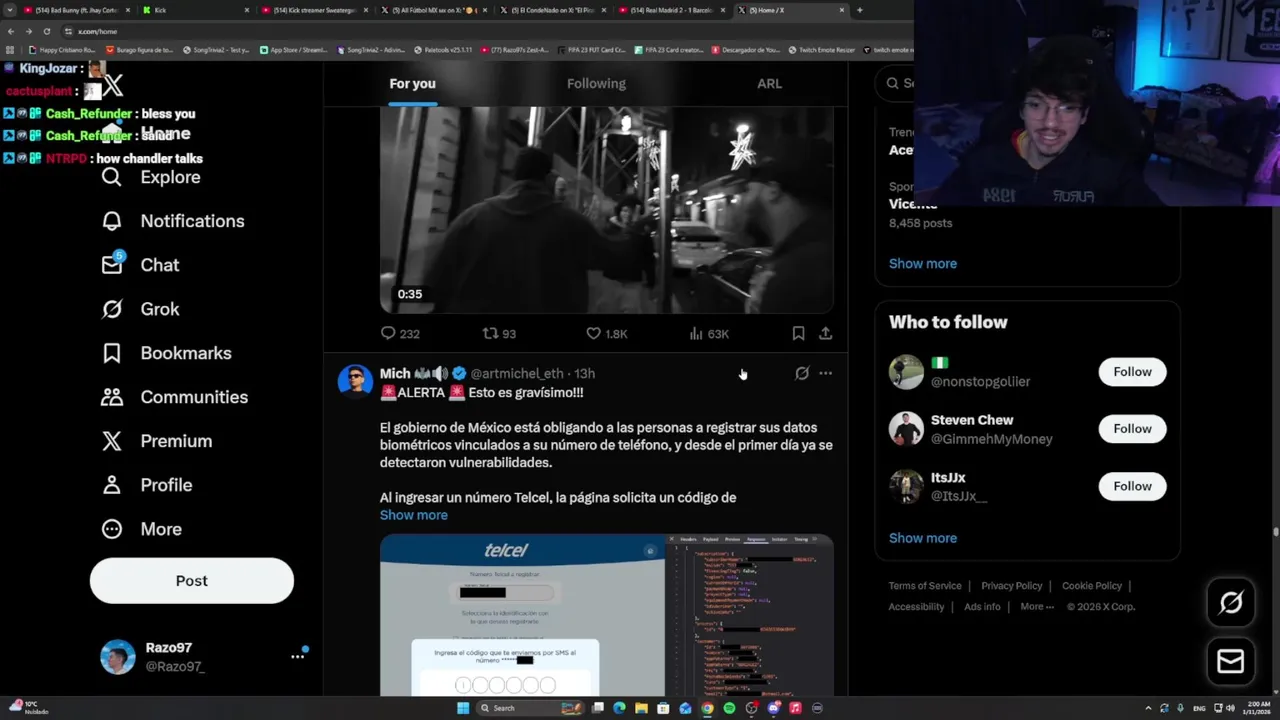Viewport: 1280px width, 720px height.
Task: Open Steven Chew's profile
Action: (972, 420)
